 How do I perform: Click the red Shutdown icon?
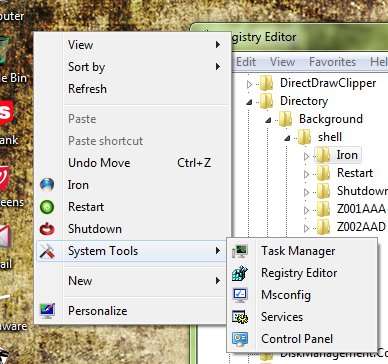pyautogui.click(x=47, y=229)
